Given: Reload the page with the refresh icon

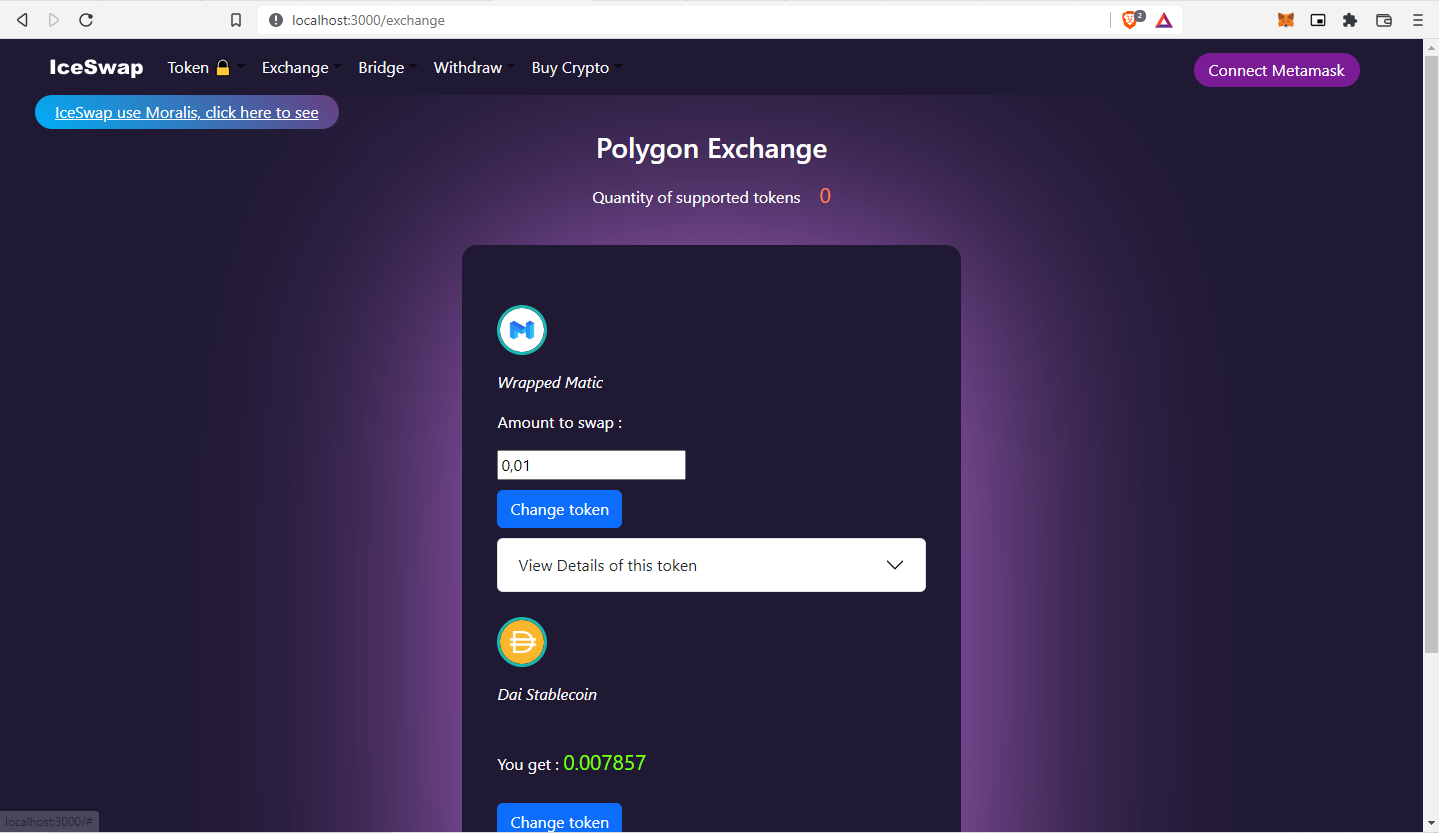Looking at the screenshot, I should tap(86, 20).
